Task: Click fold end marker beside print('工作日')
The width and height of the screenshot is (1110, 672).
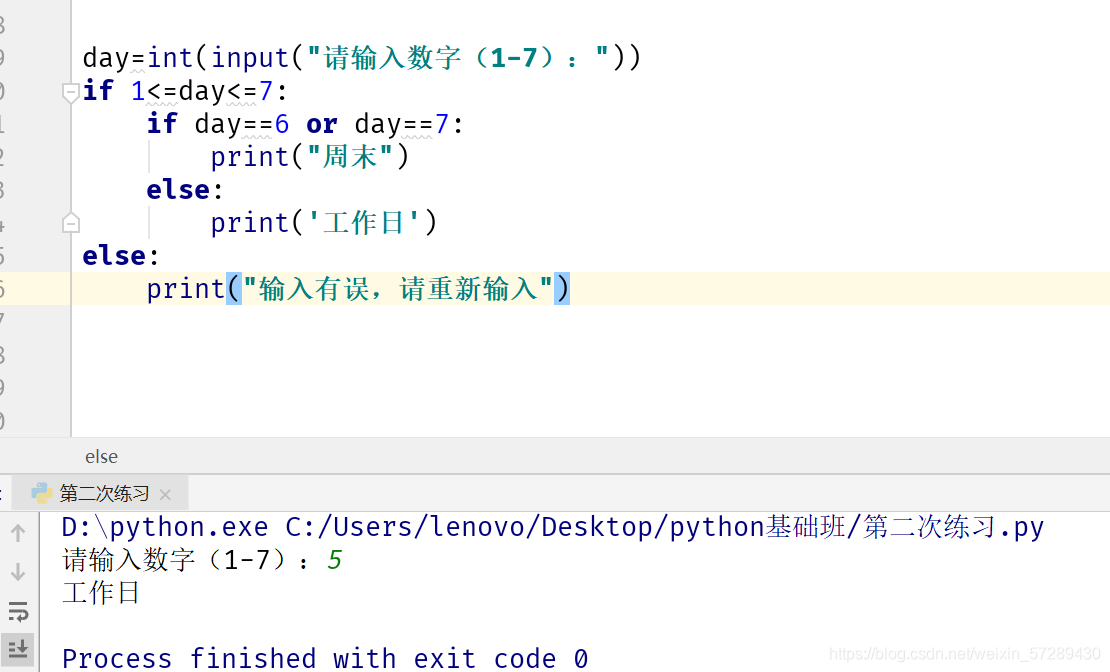Action: pos(71,224)
